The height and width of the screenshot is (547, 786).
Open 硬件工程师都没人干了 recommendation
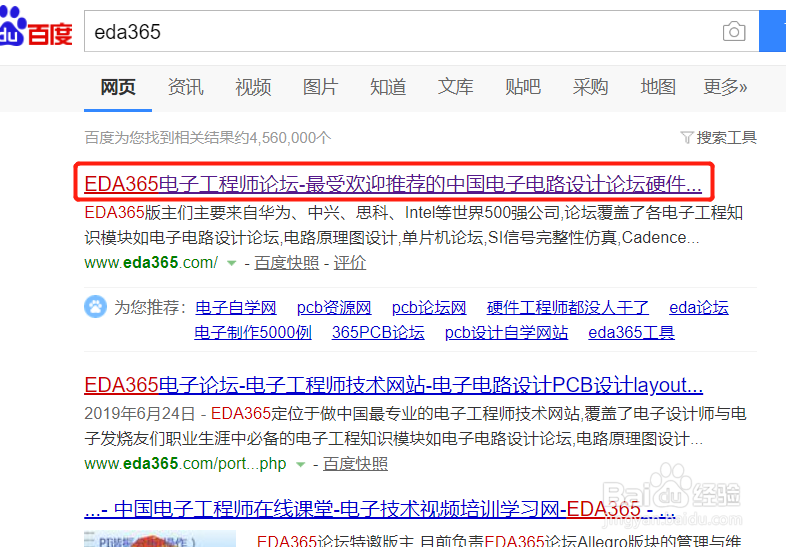[568, 307]
